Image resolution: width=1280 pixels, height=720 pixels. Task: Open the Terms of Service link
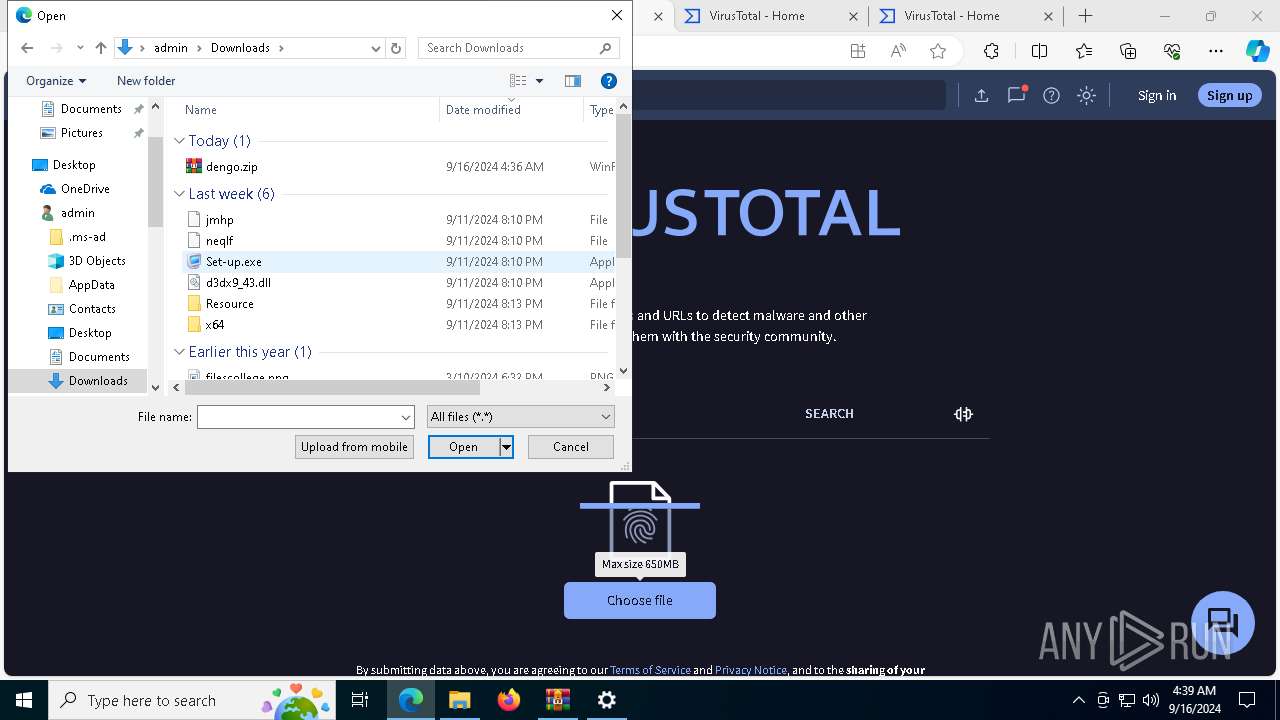[x=650, y=670]
